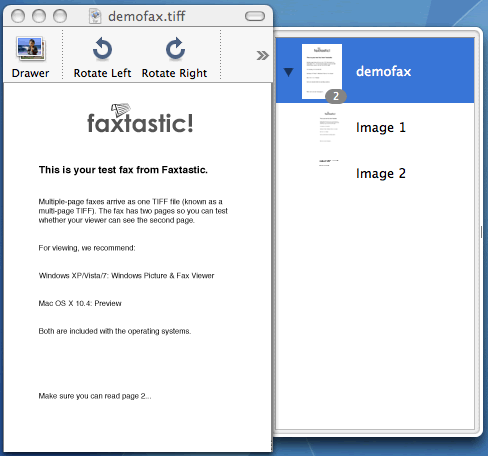Image resolution: width=488 pixels, height=456 pixels.
Task: Click the page count badge showing 2
Action: coord(336,96)
